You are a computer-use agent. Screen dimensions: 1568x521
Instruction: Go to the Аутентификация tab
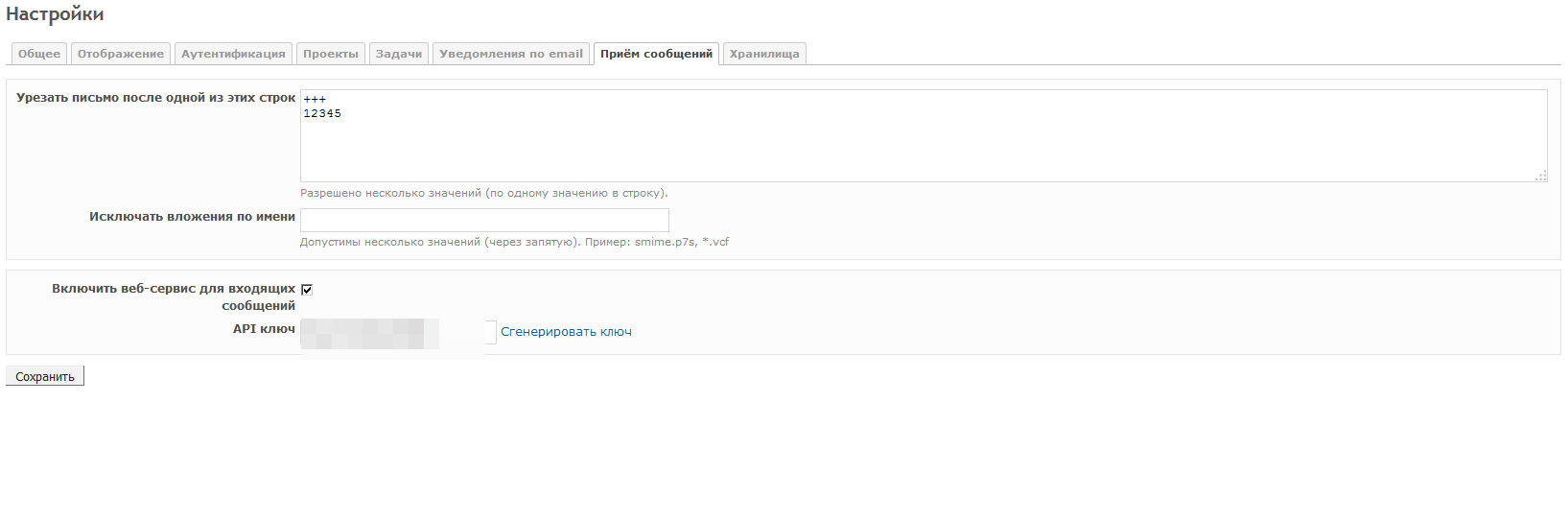(x=233, y=54)
